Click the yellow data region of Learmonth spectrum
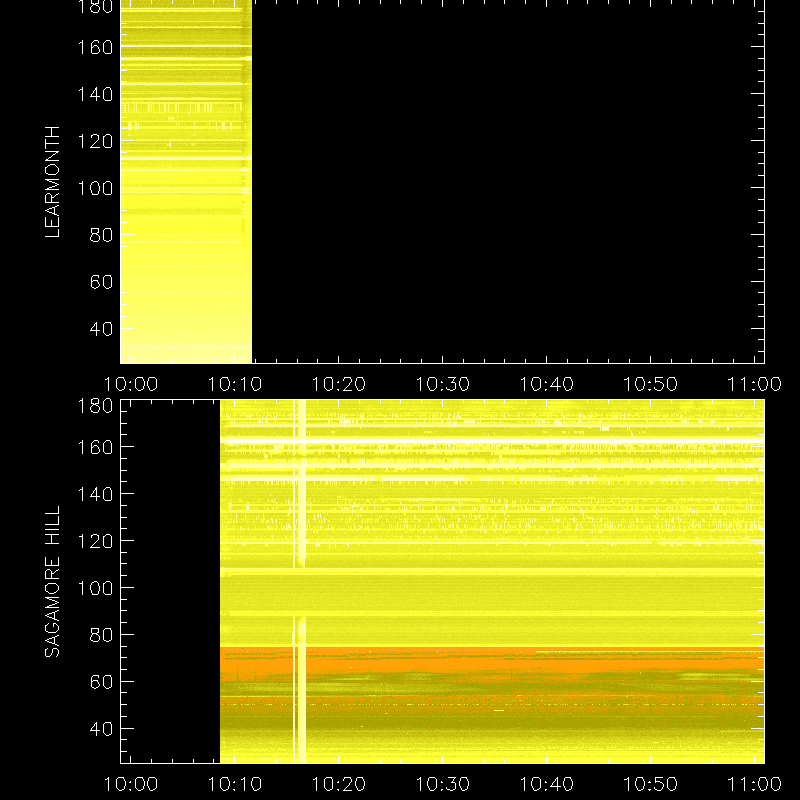The image size is (800, 800). (186, 182)
